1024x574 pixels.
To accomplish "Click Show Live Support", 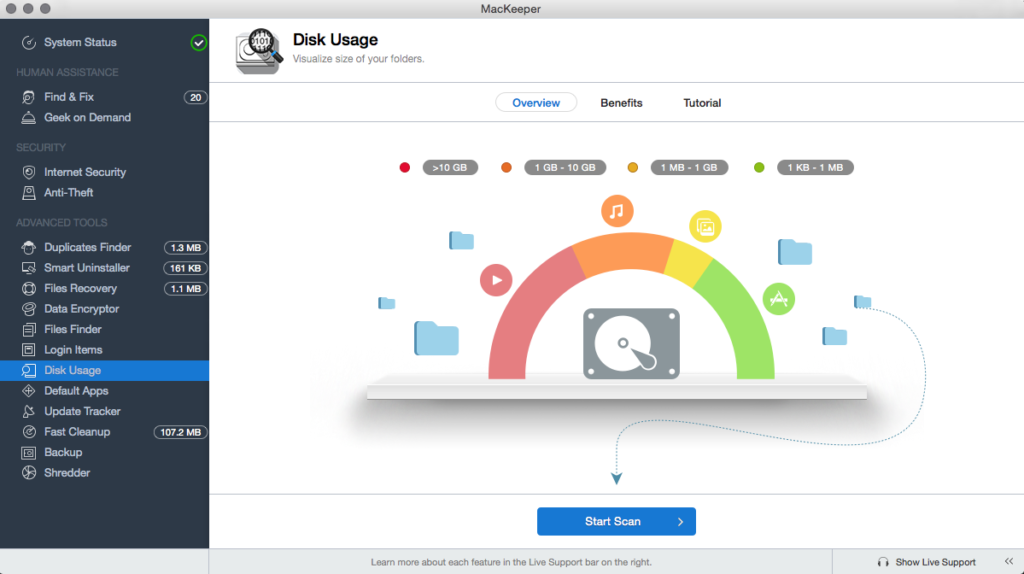I will (935, 562).
